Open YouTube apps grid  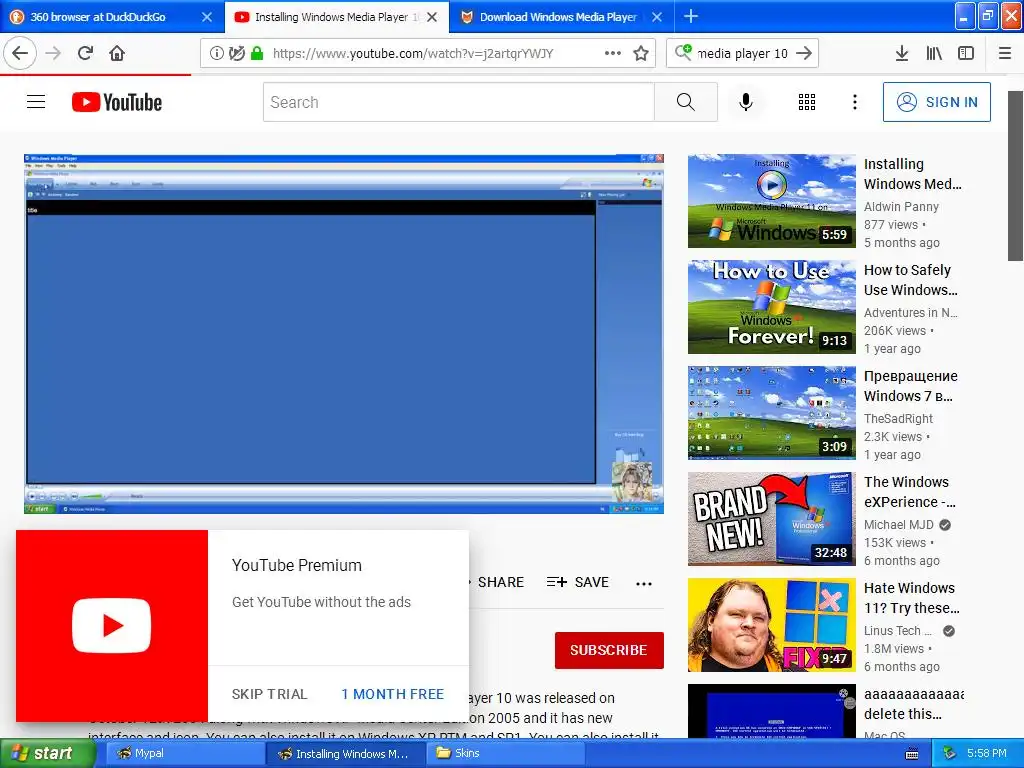point(807,102)
